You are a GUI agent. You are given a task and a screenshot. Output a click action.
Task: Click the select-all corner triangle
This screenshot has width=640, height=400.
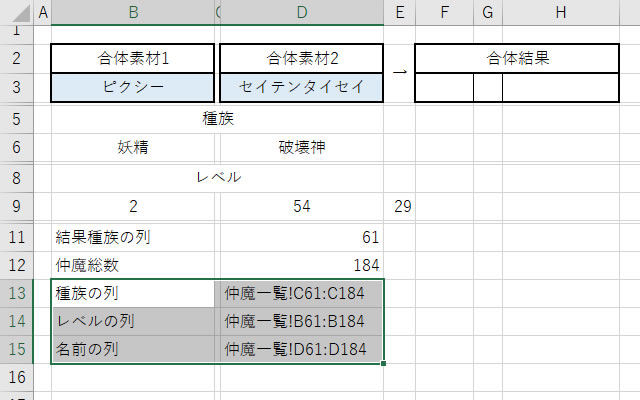pyautogui.click(x=20, y=13)
